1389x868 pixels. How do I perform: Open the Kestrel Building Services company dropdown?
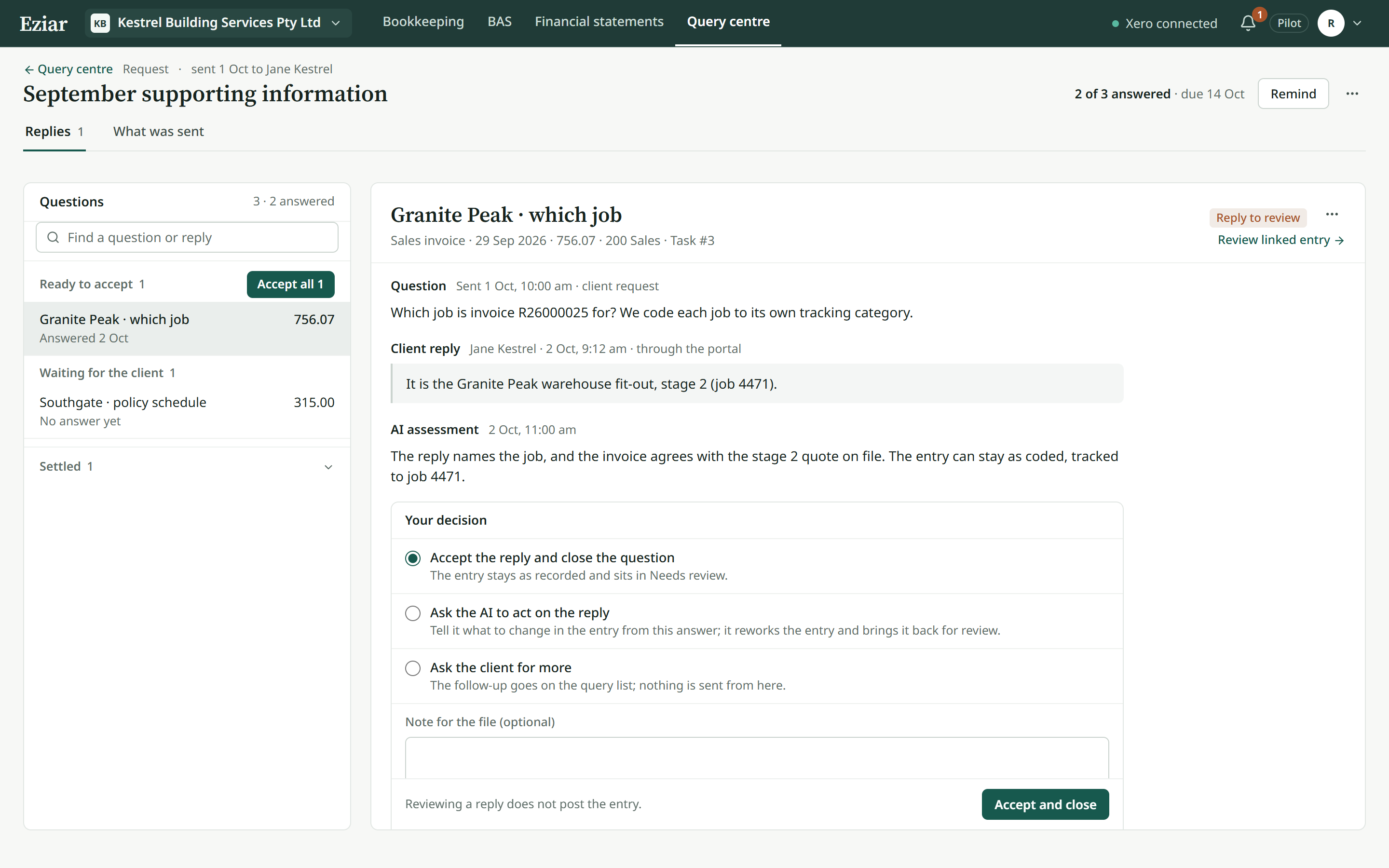(218, 23)
